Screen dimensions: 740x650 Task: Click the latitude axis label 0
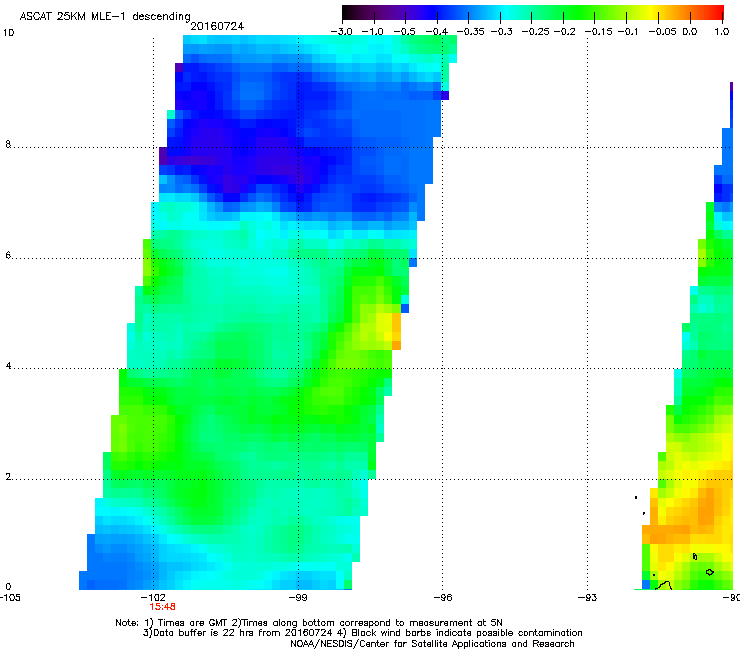coord(8,587)
